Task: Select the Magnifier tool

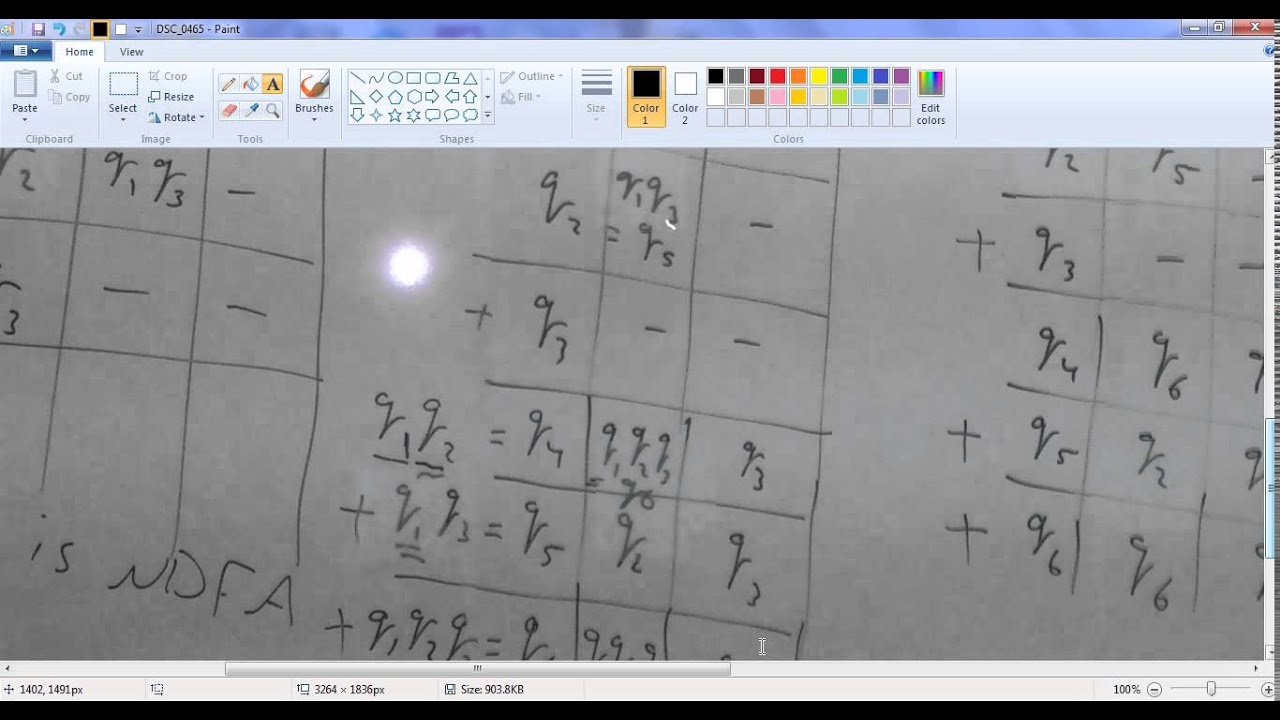Action: pyautogui.click(x=273, y=110)
